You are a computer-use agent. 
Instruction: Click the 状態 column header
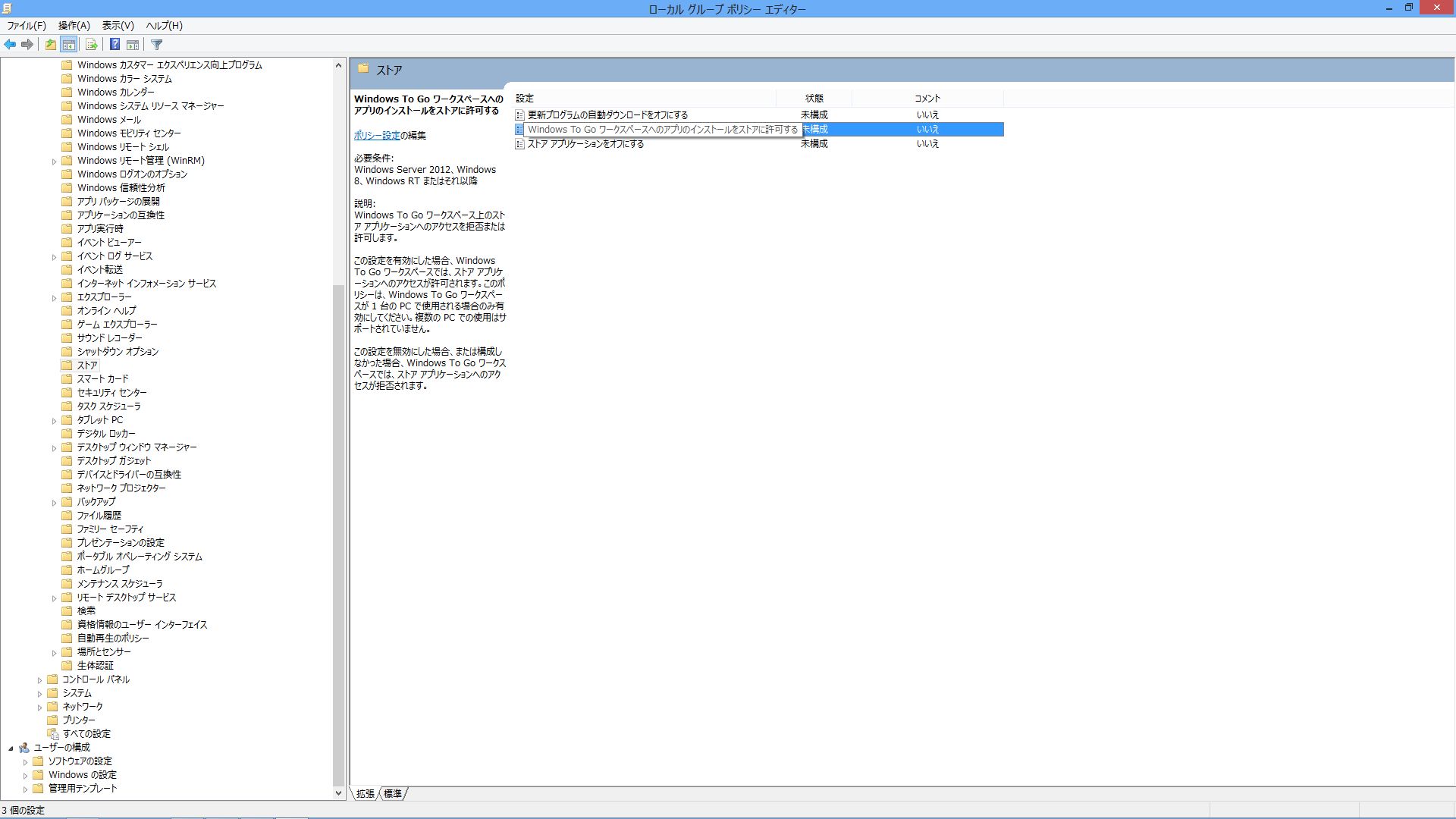tap(814, 99)
